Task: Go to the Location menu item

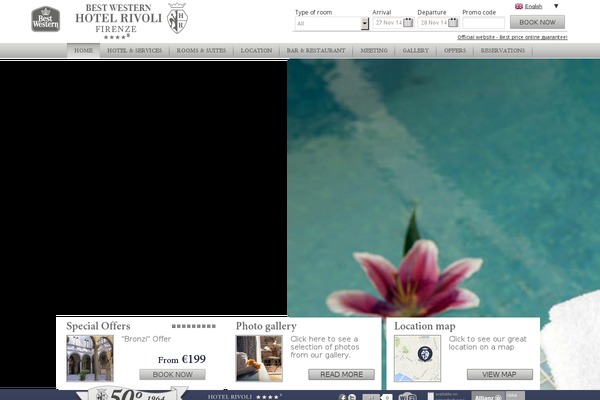Action: click(x=256, y=51)
